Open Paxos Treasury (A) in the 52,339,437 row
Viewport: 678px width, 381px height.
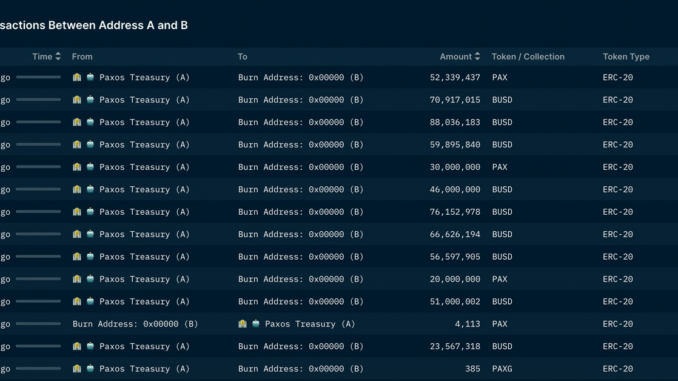click(144, 77)
